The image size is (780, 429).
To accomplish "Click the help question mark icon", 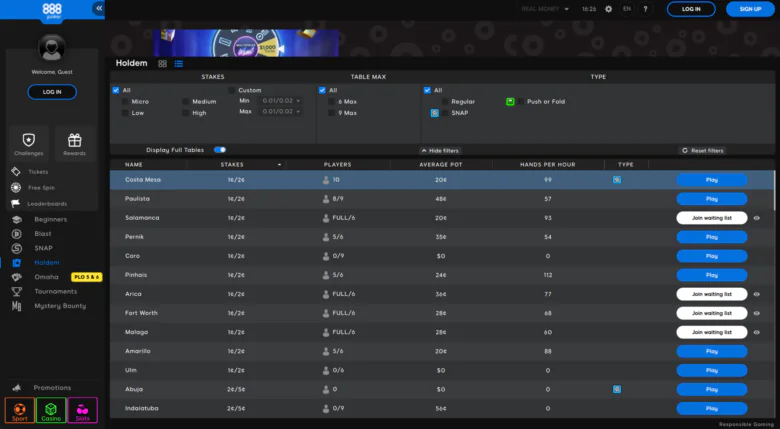I will click(645, 9).
